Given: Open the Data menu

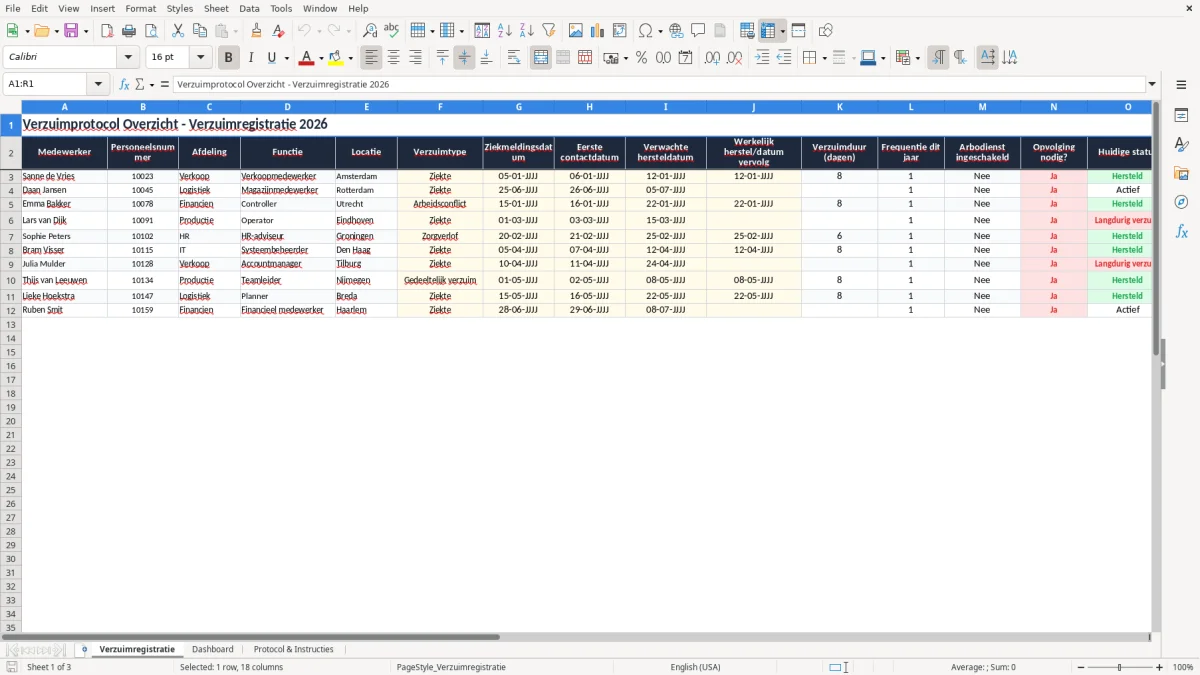Looking at the screenshot, I should tap(249, 8).
